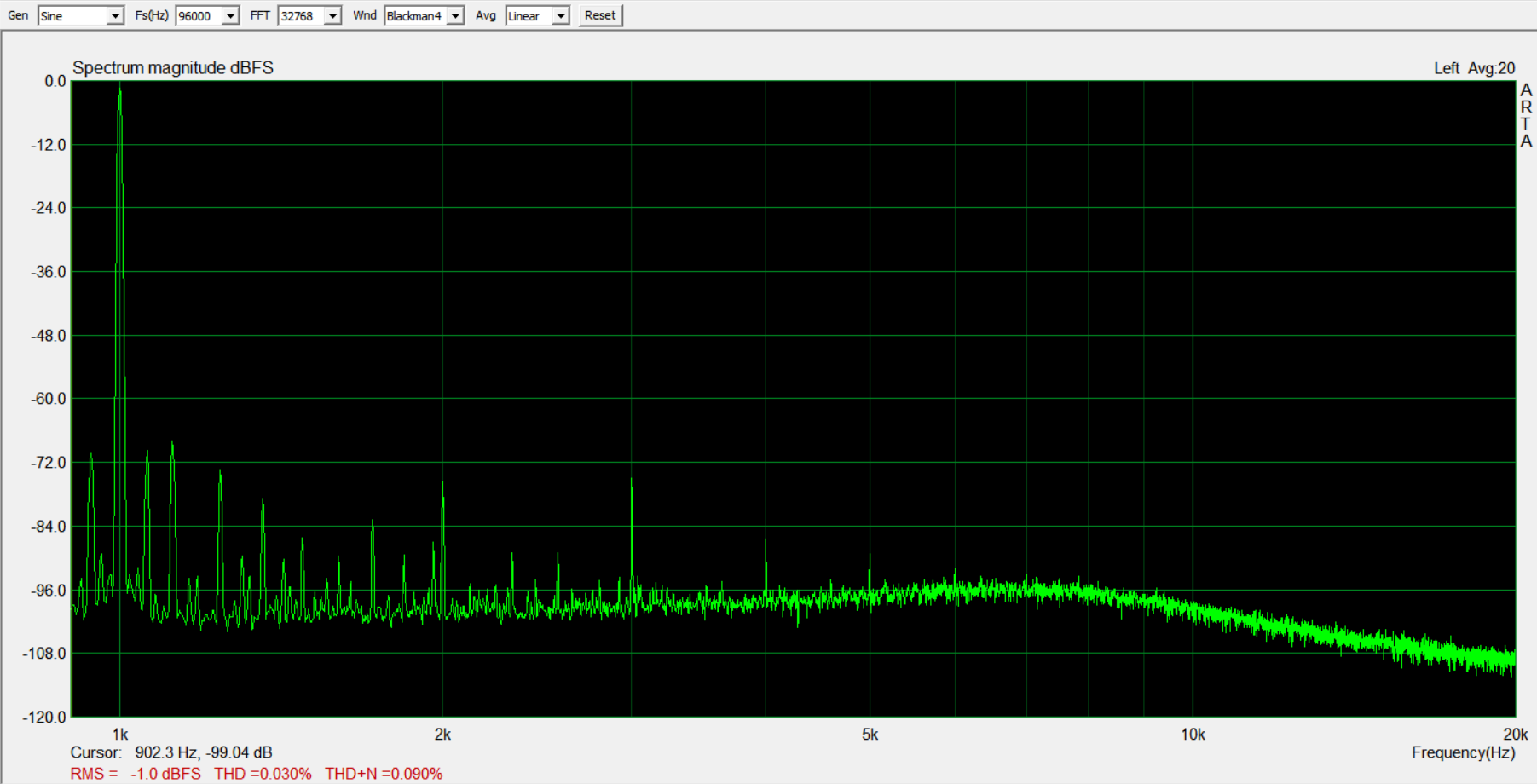Click the Reset averaging button

[x=599, y=14]
